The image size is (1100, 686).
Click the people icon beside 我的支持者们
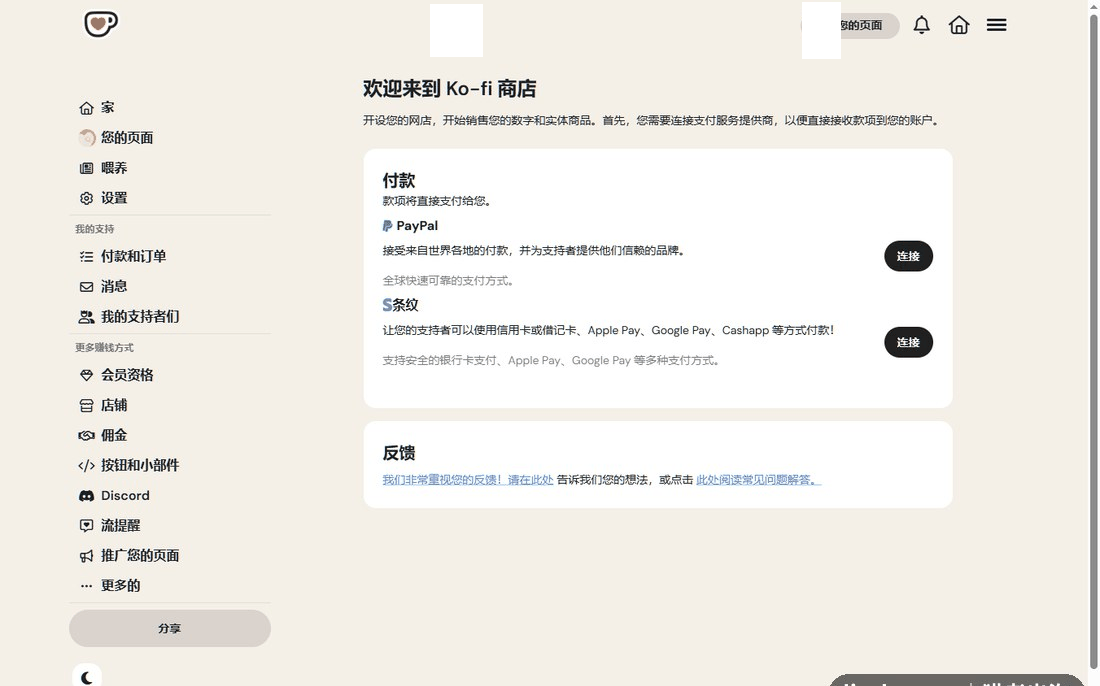[86, 317]
